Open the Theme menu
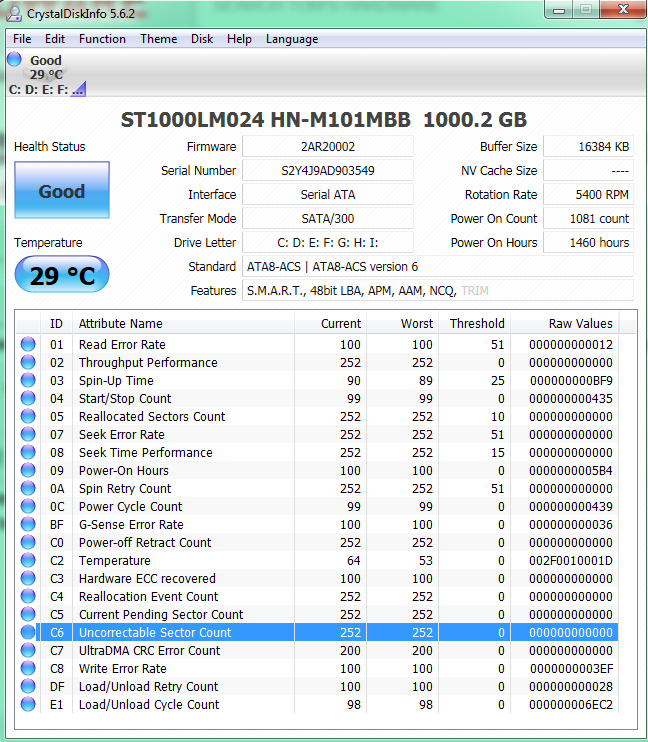This screenshot has width=648, height=742. pos(158,39)
